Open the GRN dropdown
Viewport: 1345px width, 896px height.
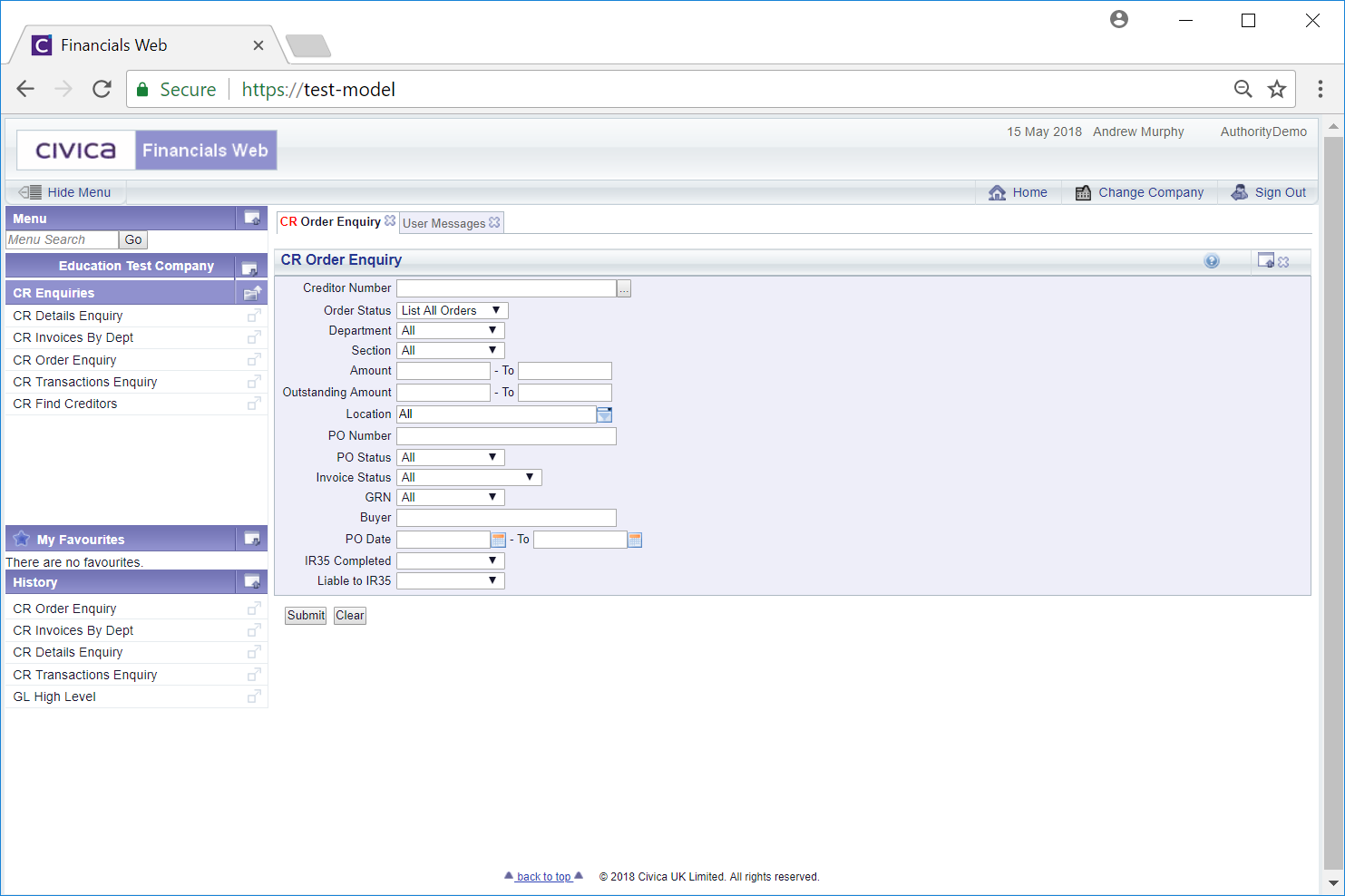point(451,497)
